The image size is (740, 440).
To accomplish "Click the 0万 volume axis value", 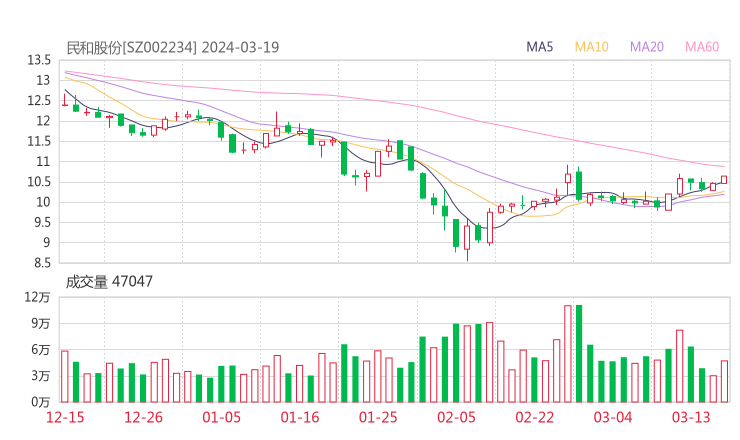I will tap(41, 402).
